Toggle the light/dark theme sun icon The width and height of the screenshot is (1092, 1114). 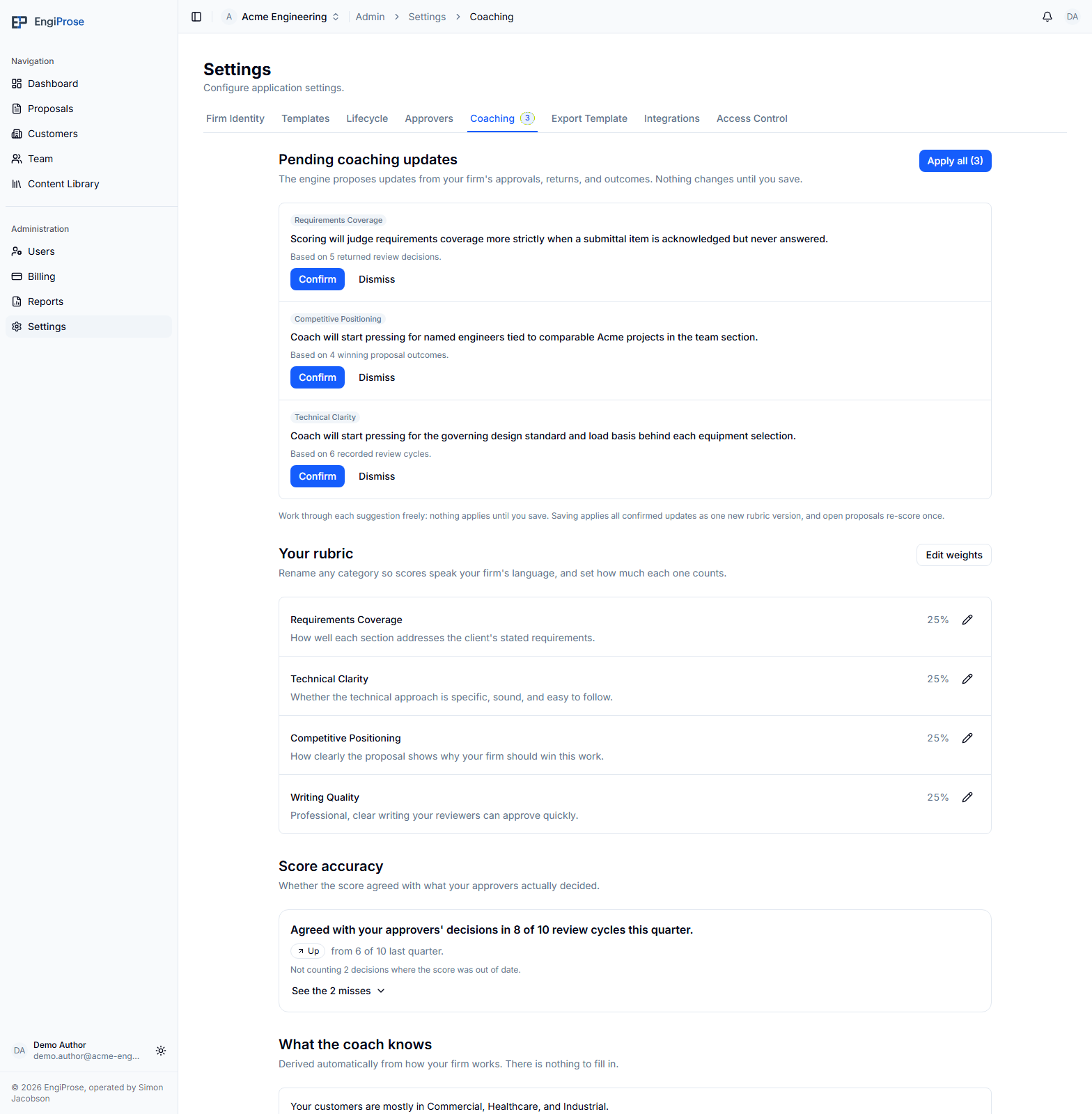coord(161,1051)
